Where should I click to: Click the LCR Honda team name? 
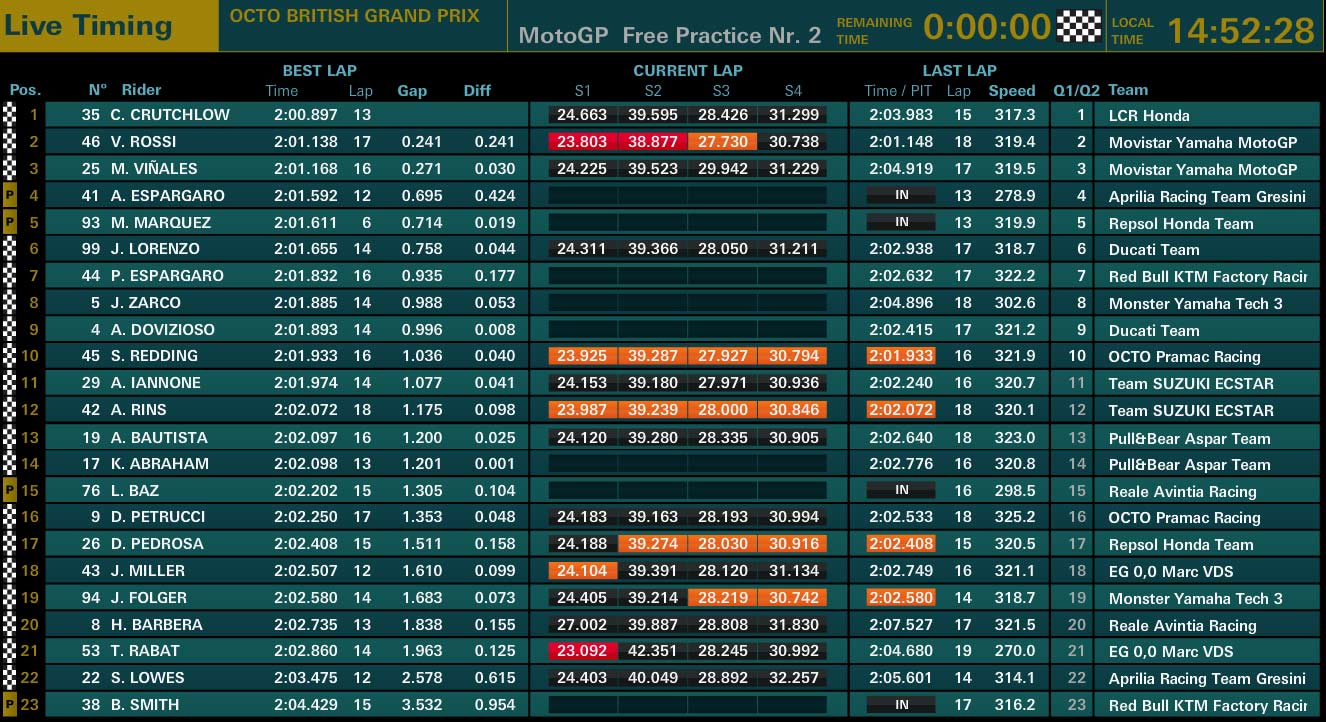coord(1149,115)
